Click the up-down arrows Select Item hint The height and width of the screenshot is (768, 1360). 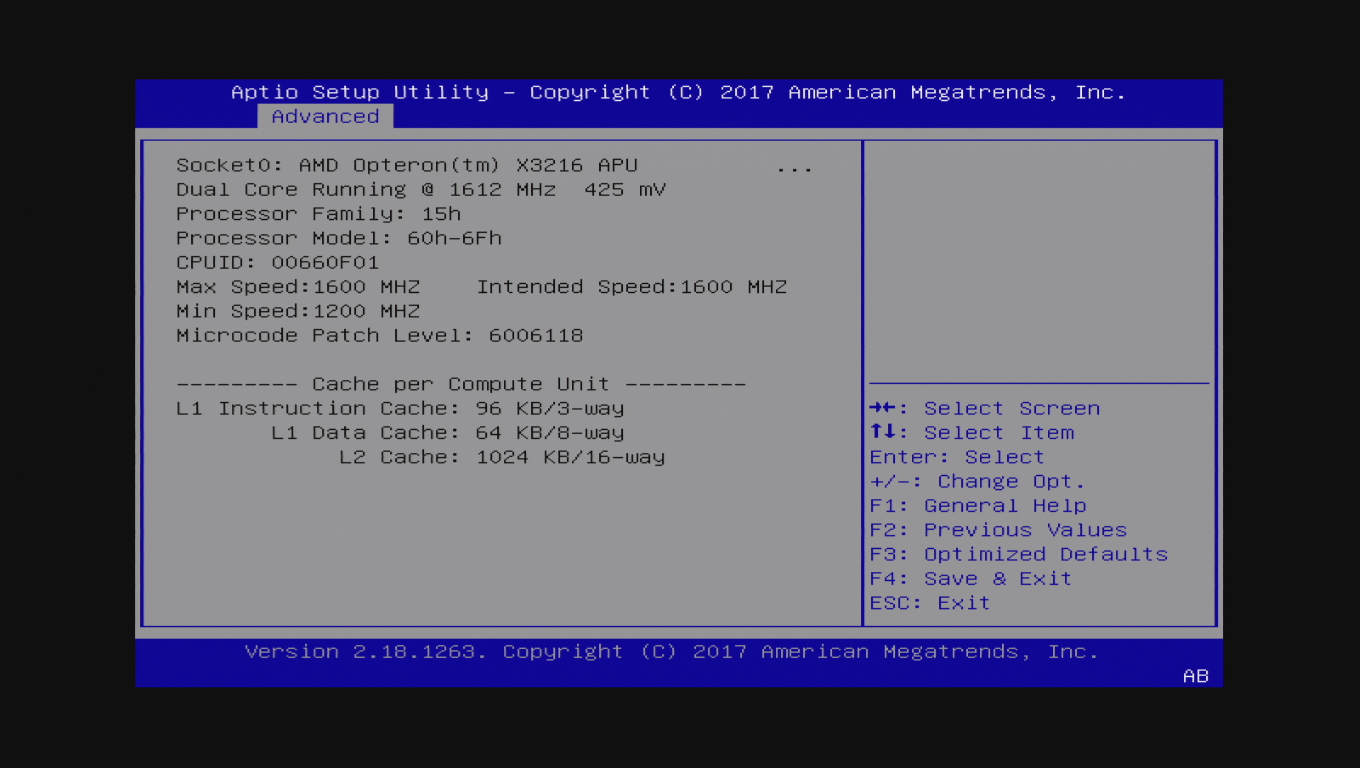pos(972,433)
